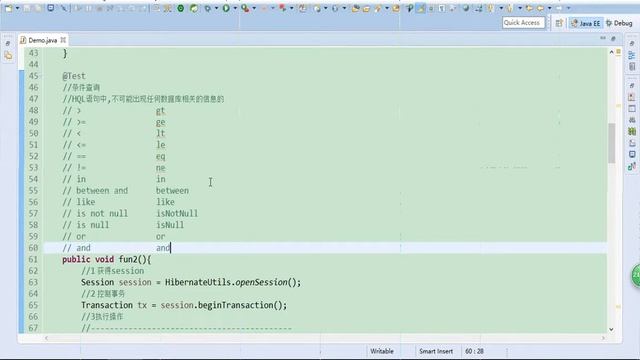Click the horizontal scrollbar right arrow
This screenshot has width=640, height=360.
[603, 338]
